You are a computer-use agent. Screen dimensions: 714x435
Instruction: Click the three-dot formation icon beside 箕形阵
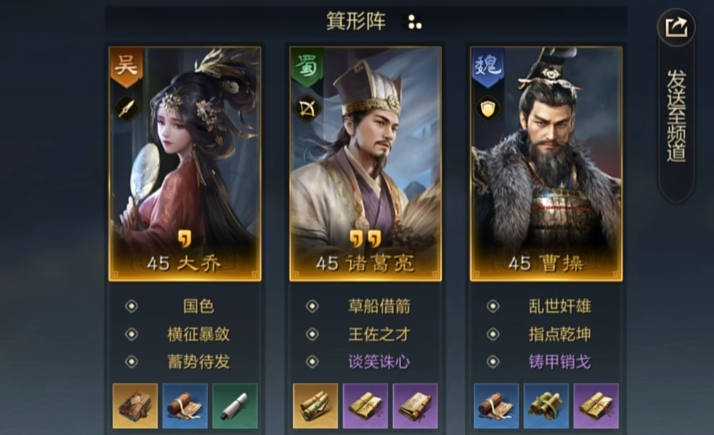[414, 22]
